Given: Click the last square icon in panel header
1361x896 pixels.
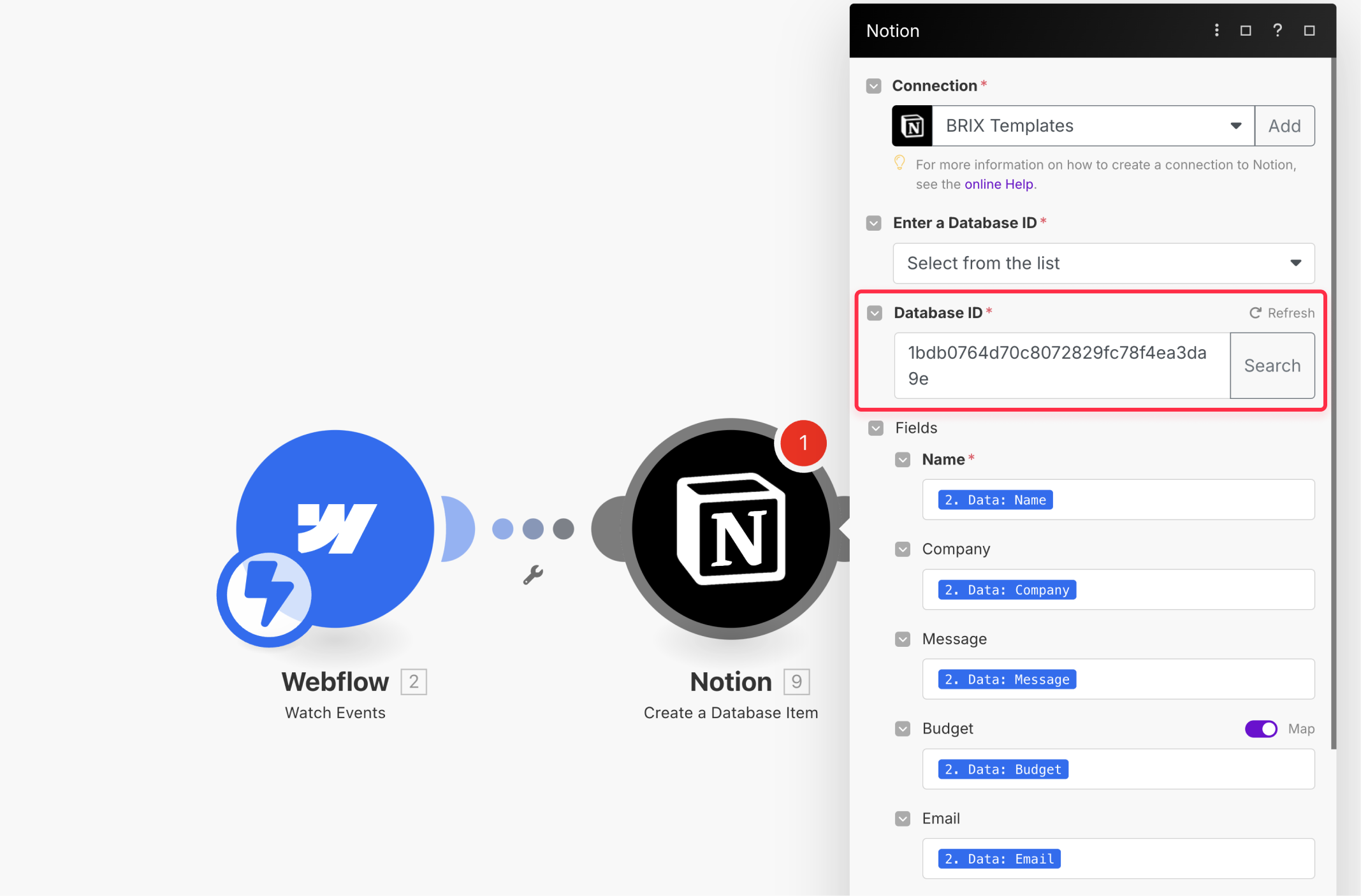Looking at the screenshot, I should [x=1309, y=31].
